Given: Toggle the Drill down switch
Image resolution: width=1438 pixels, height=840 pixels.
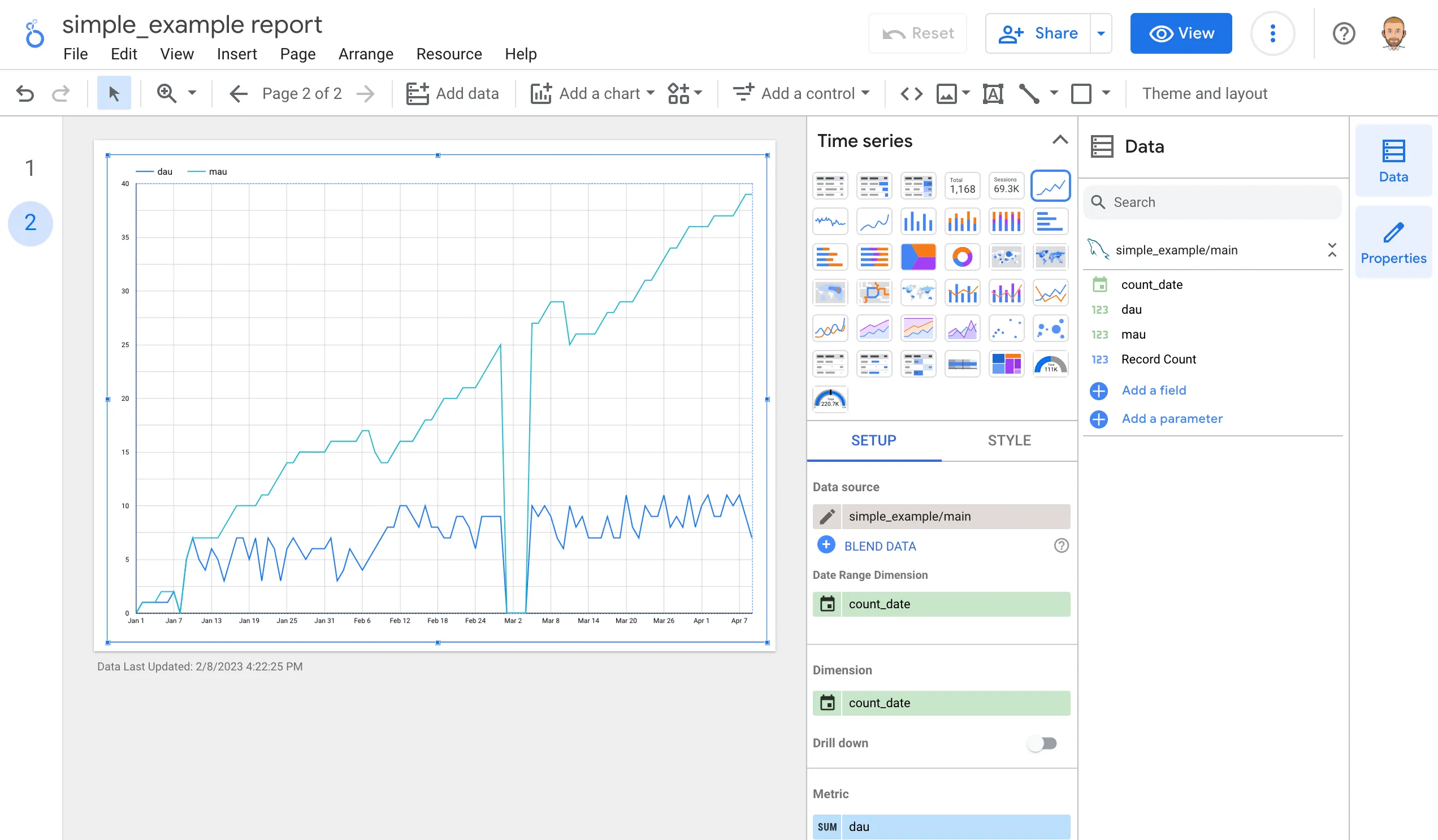Looking at the screenshot, I should (1042, 743).
